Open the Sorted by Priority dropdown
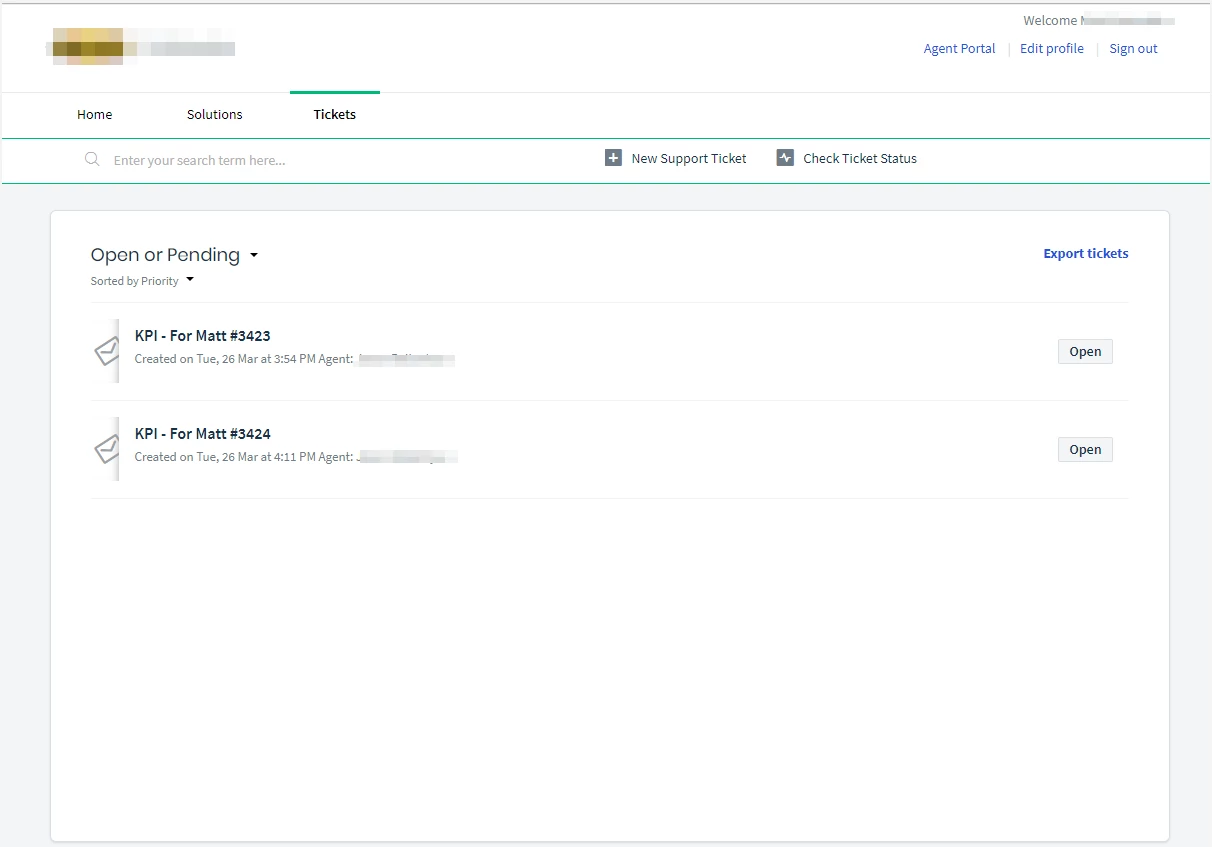 pyautogui.click(x=142, y=281)
